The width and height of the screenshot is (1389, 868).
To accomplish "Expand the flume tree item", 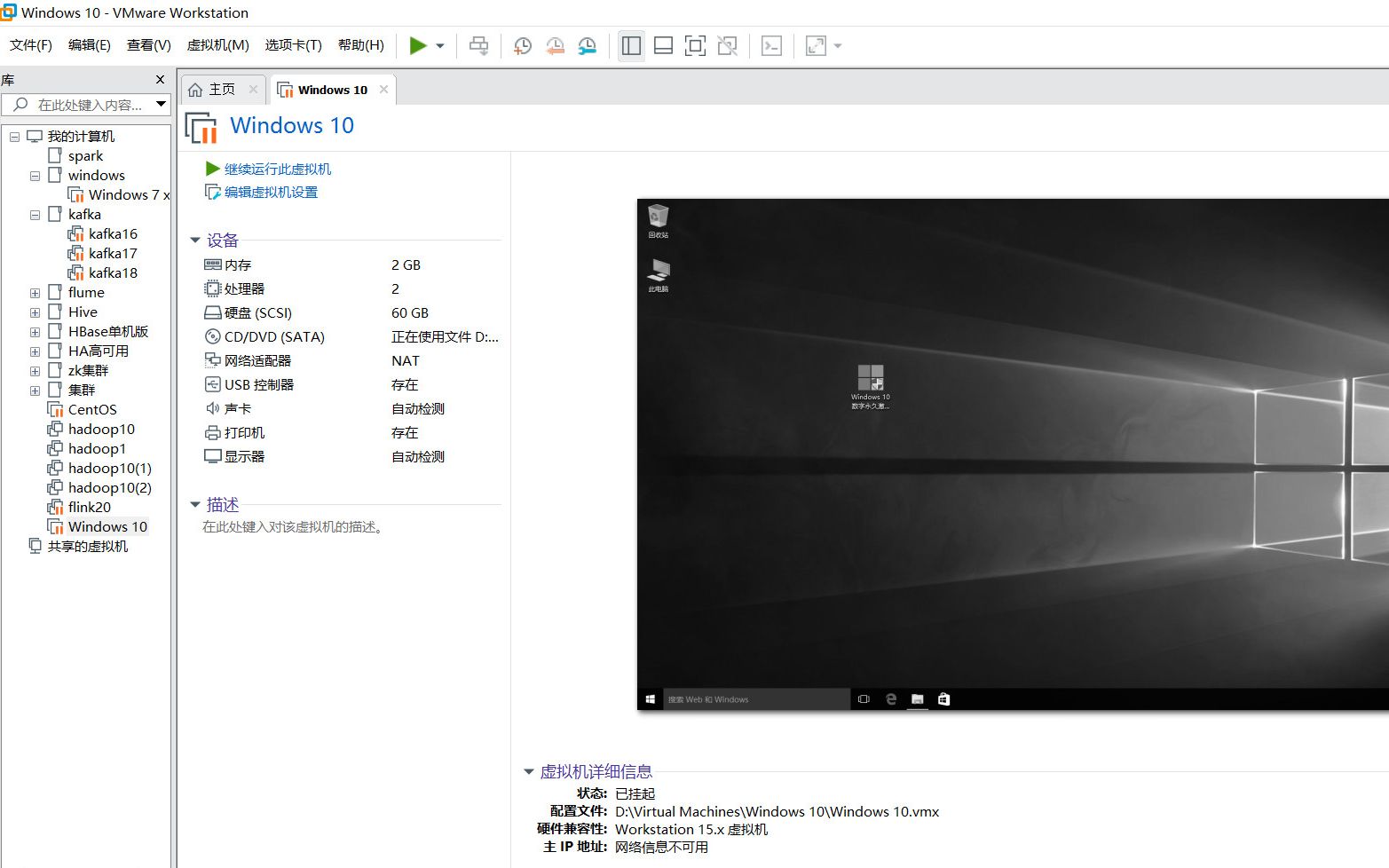I will [x=34, y=292].
